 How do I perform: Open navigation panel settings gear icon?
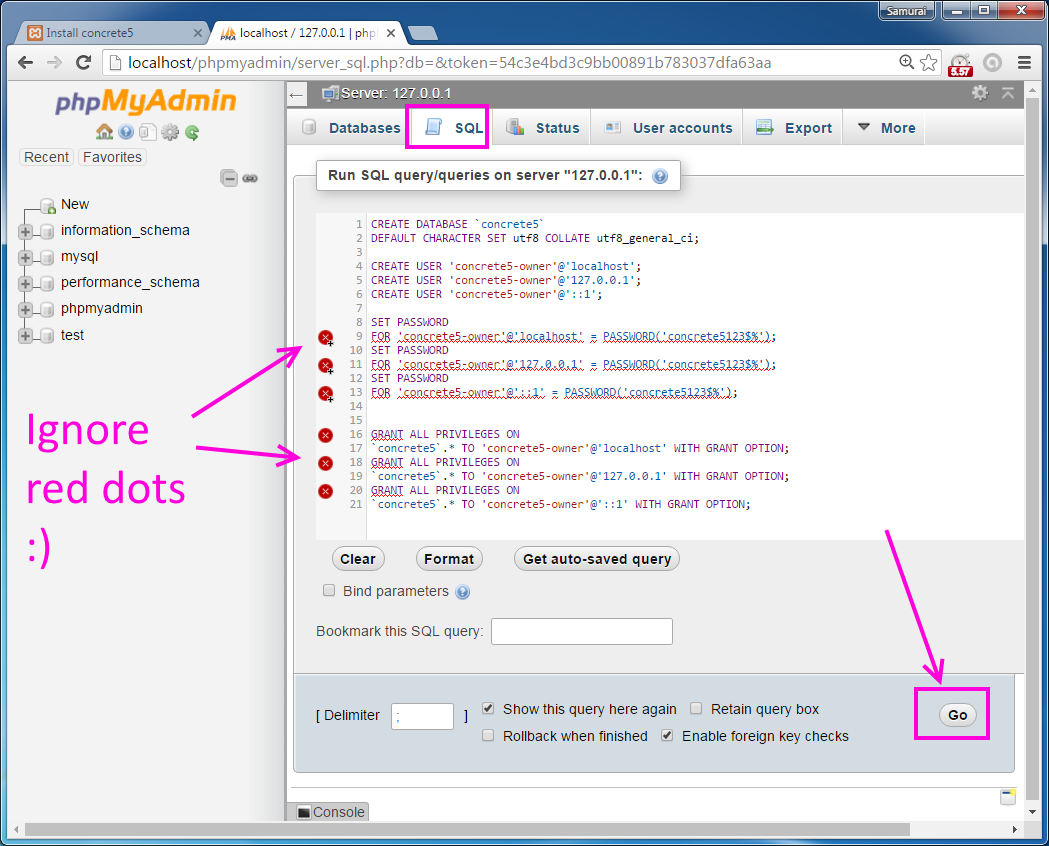tap(170, 132)
